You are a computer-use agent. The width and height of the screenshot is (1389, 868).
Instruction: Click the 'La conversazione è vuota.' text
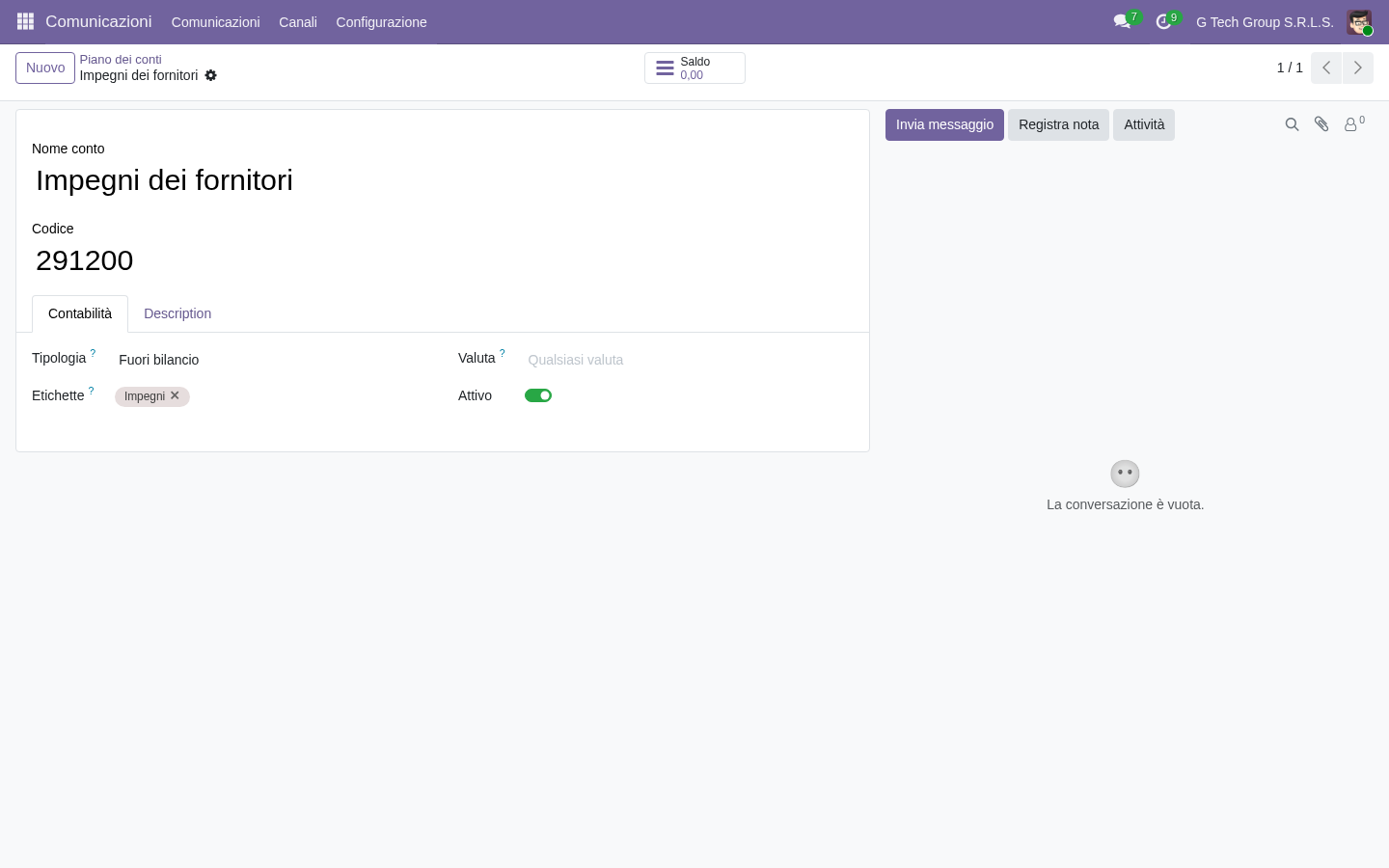click(x=1125, y=504)
